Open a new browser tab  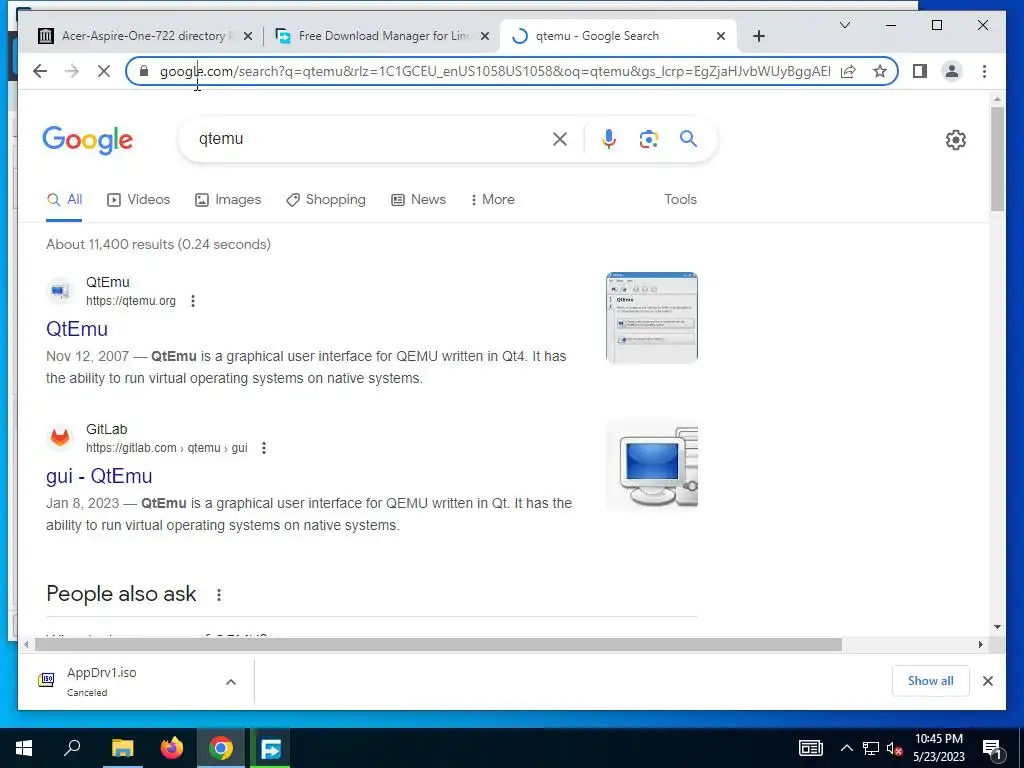pyautogui.click(x=758, y=36)
